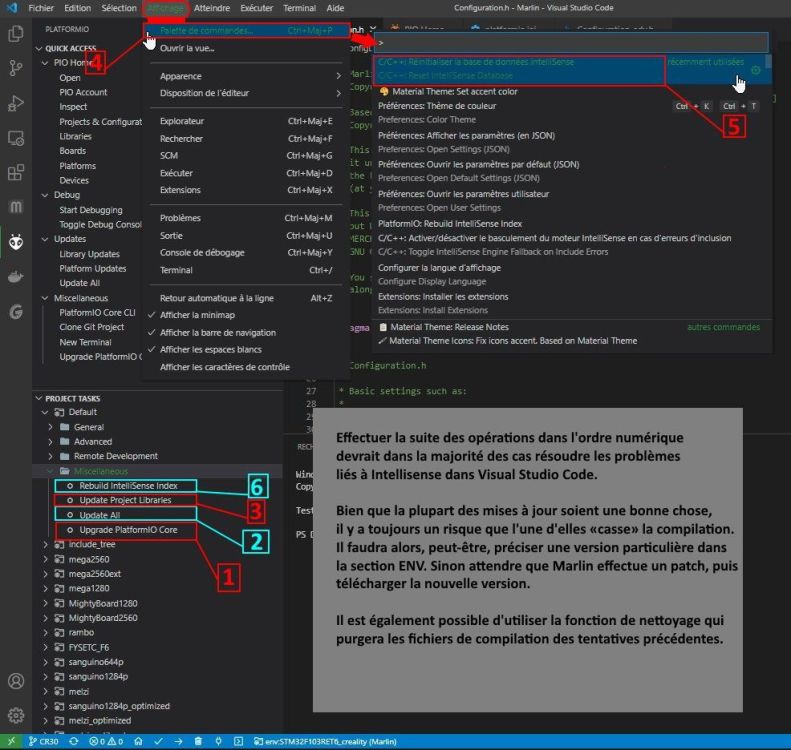Run 'Update Project Libraries' project task
Viewport: 791px width, 750px height.
[x=125, y=500]
